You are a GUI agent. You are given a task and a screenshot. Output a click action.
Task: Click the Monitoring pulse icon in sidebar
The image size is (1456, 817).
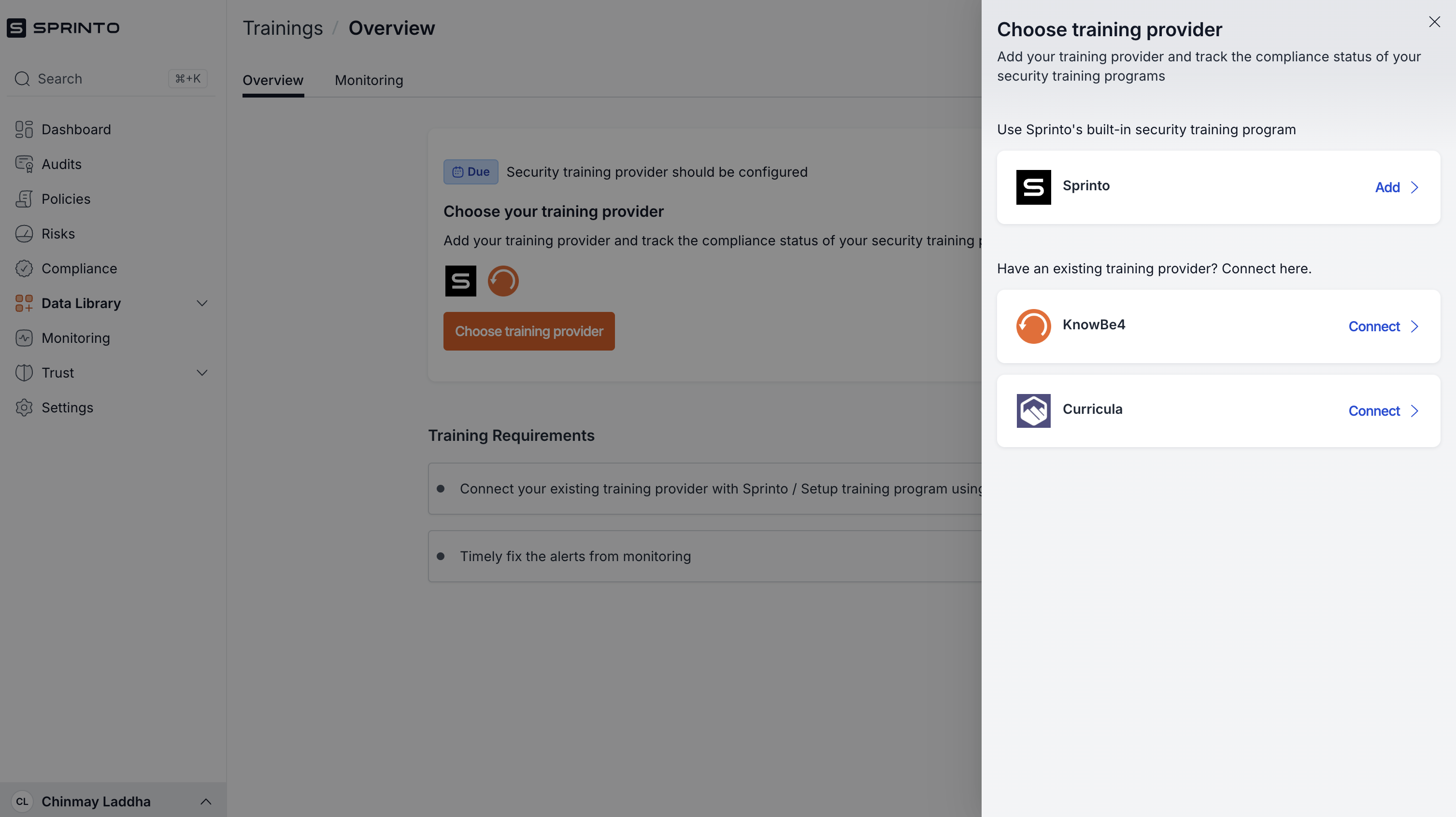point(24,338)
